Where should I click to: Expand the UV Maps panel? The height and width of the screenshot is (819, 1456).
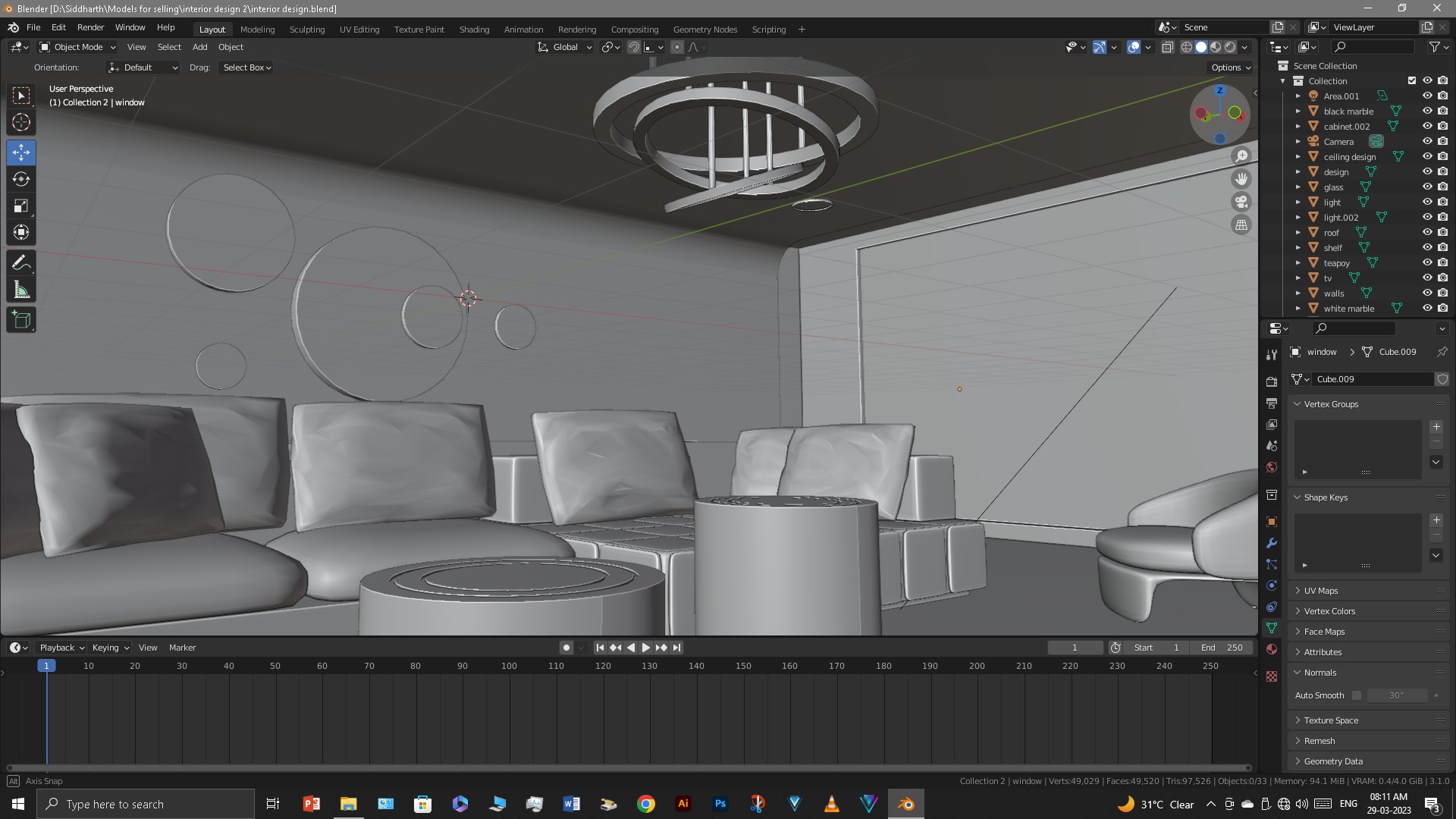pyautogui.click(x=1368, y=591)
